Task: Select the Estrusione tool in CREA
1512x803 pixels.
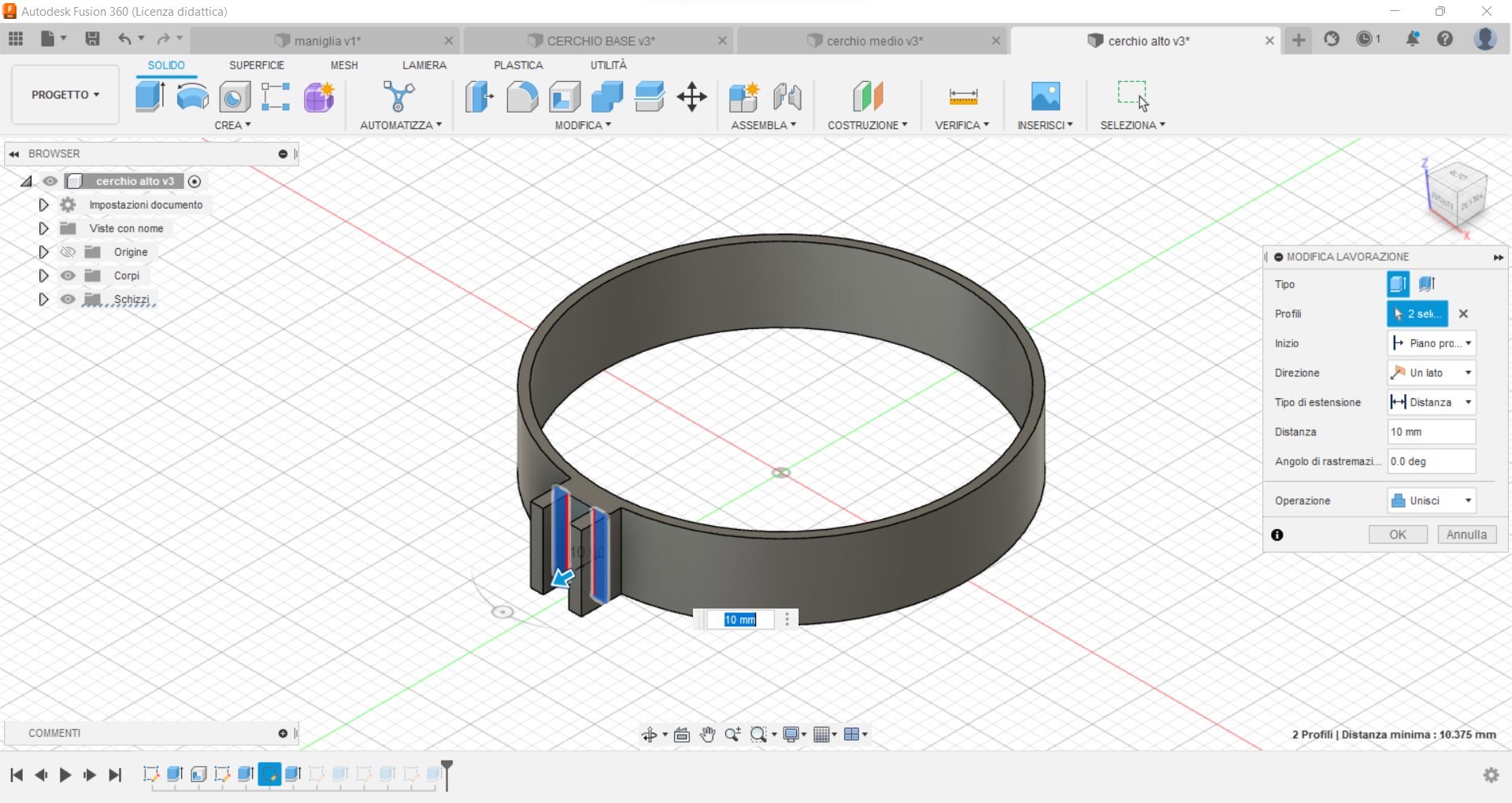Action: click(150, 96)
